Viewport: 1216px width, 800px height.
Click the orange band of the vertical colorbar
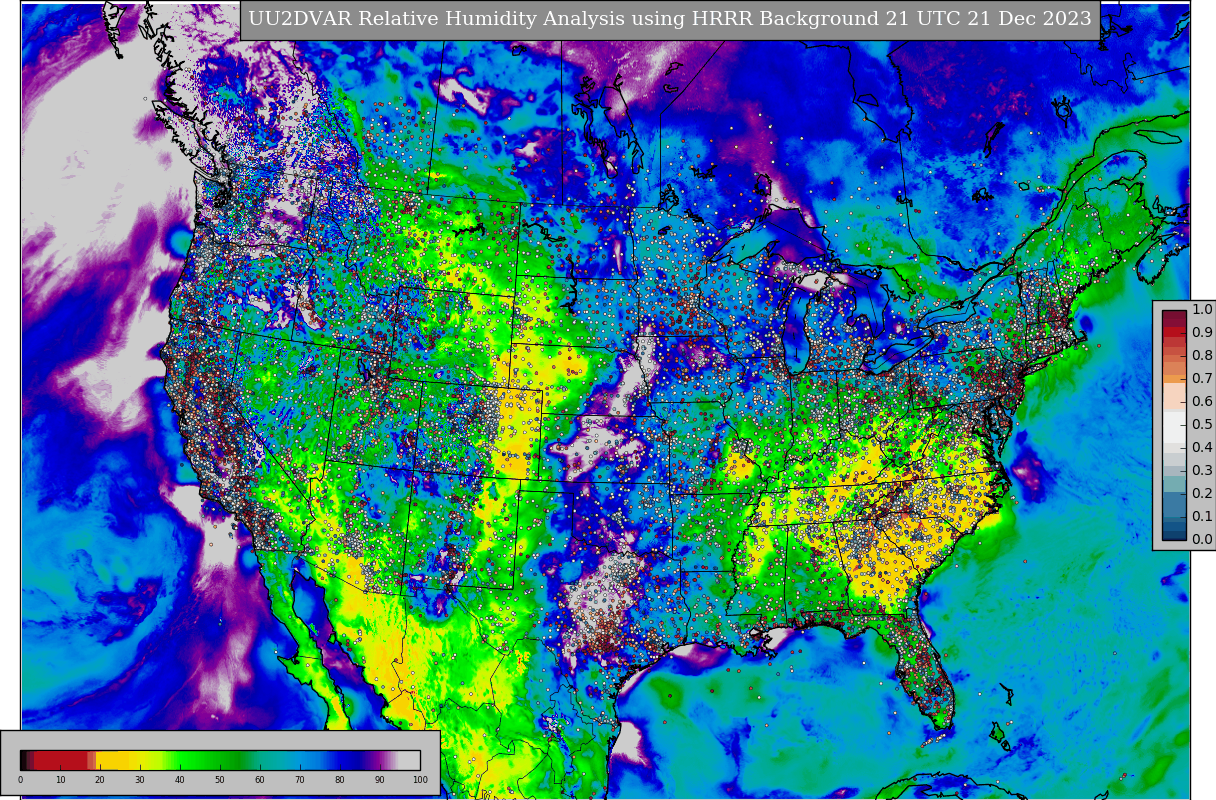click(1174, 378)
